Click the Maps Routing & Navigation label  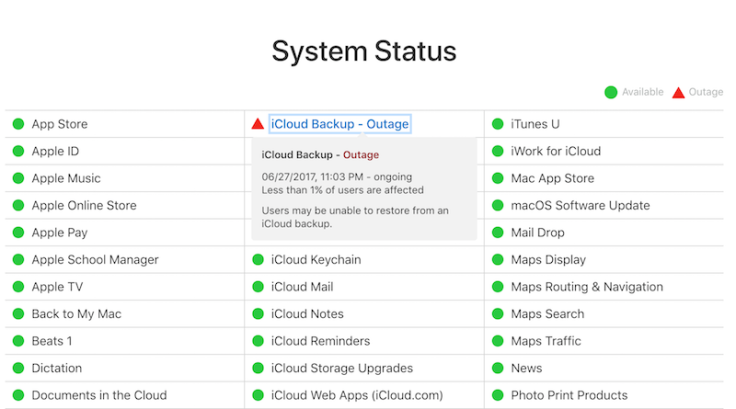point(587,287)
